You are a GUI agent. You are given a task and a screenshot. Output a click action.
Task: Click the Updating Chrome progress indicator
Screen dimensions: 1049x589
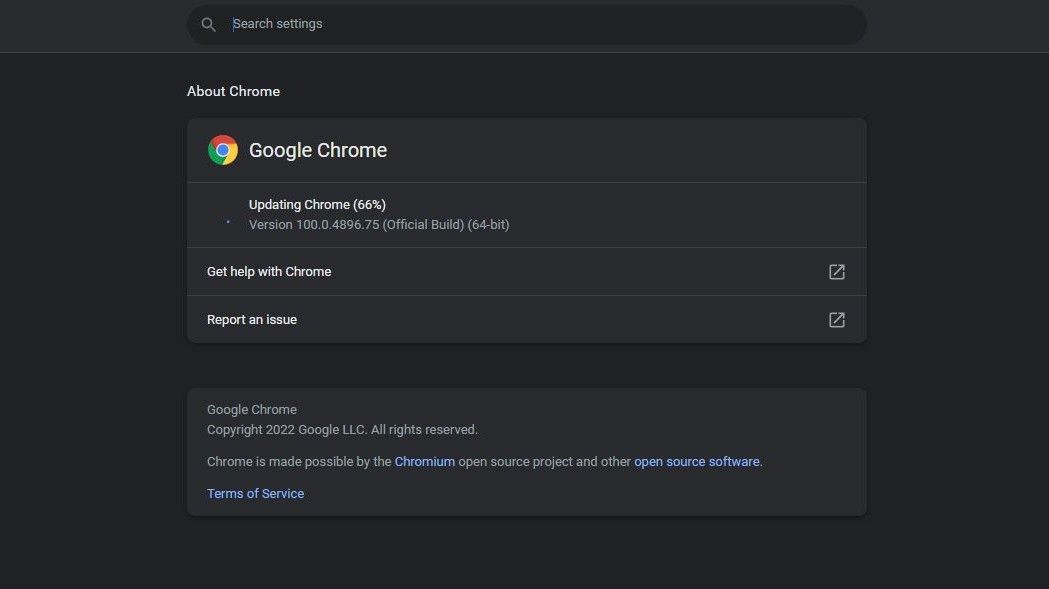click(317, 204)
